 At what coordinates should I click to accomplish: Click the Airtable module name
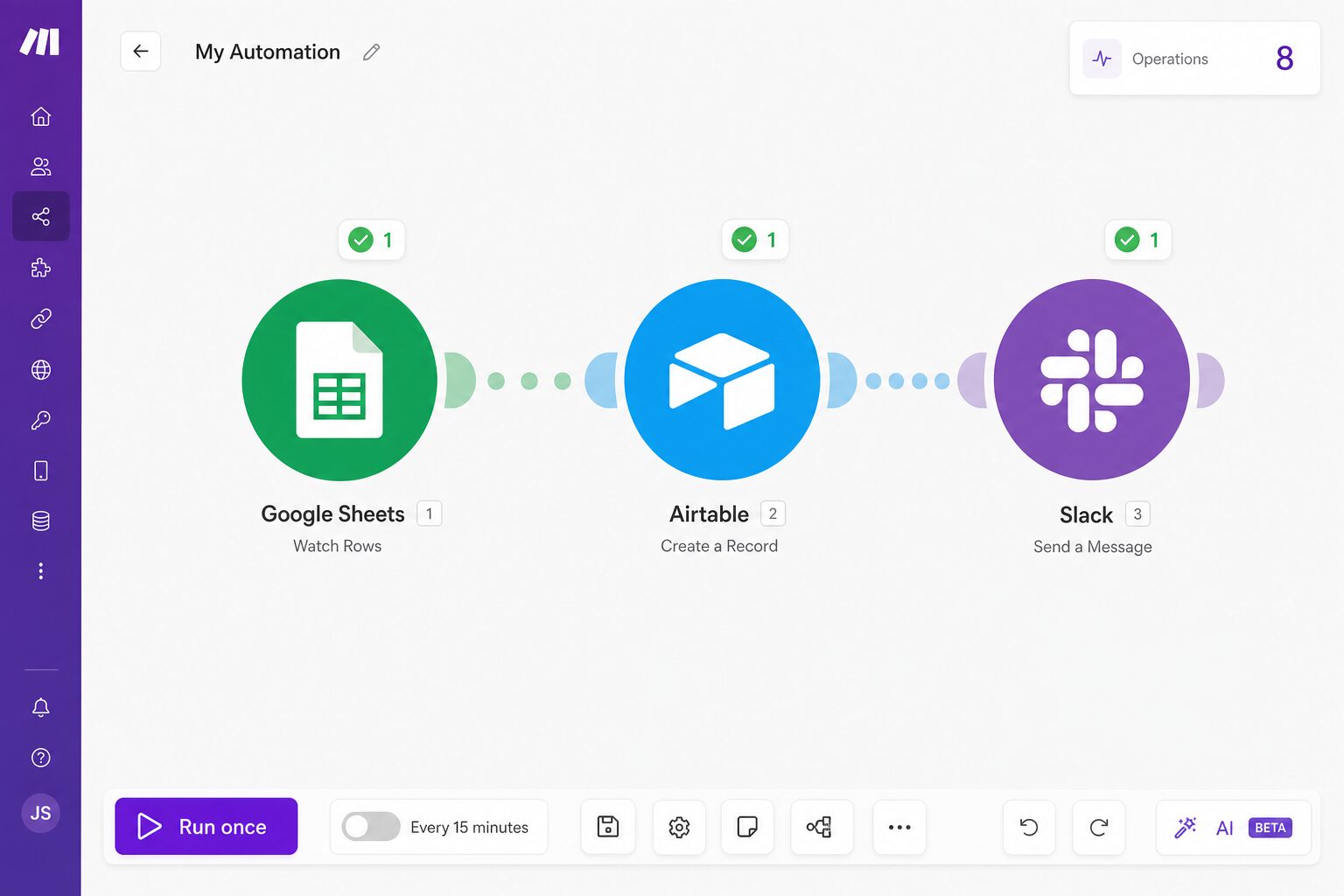point(709,514)
